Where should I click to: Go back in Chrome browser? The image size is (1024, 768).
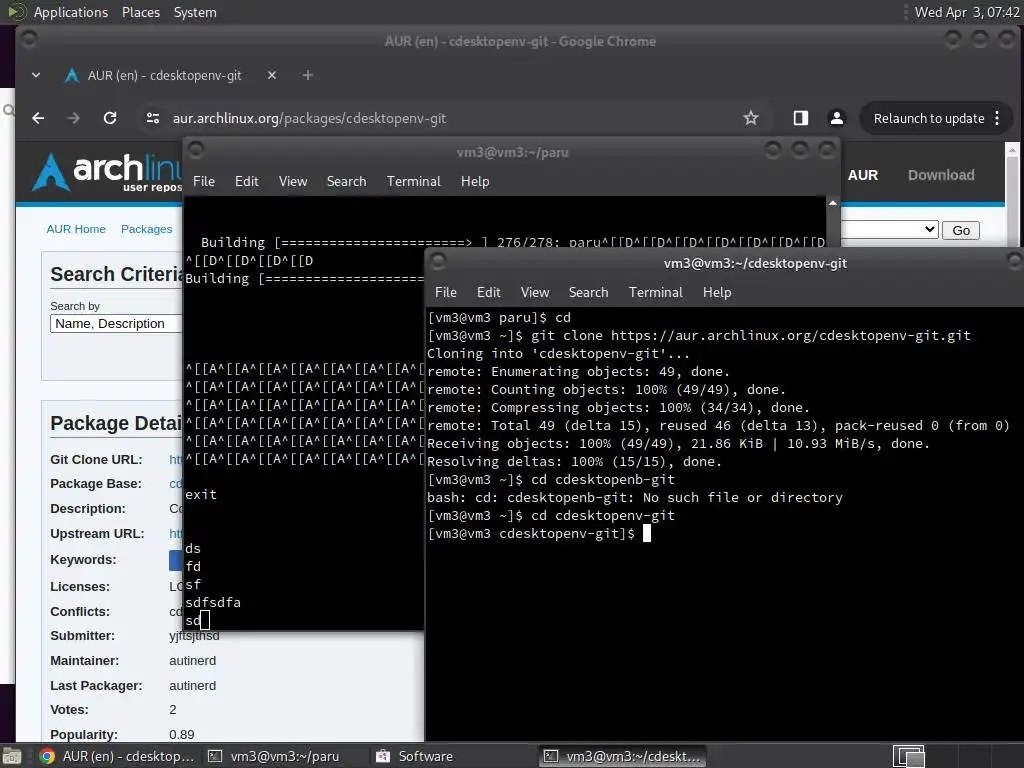point(38,118)
